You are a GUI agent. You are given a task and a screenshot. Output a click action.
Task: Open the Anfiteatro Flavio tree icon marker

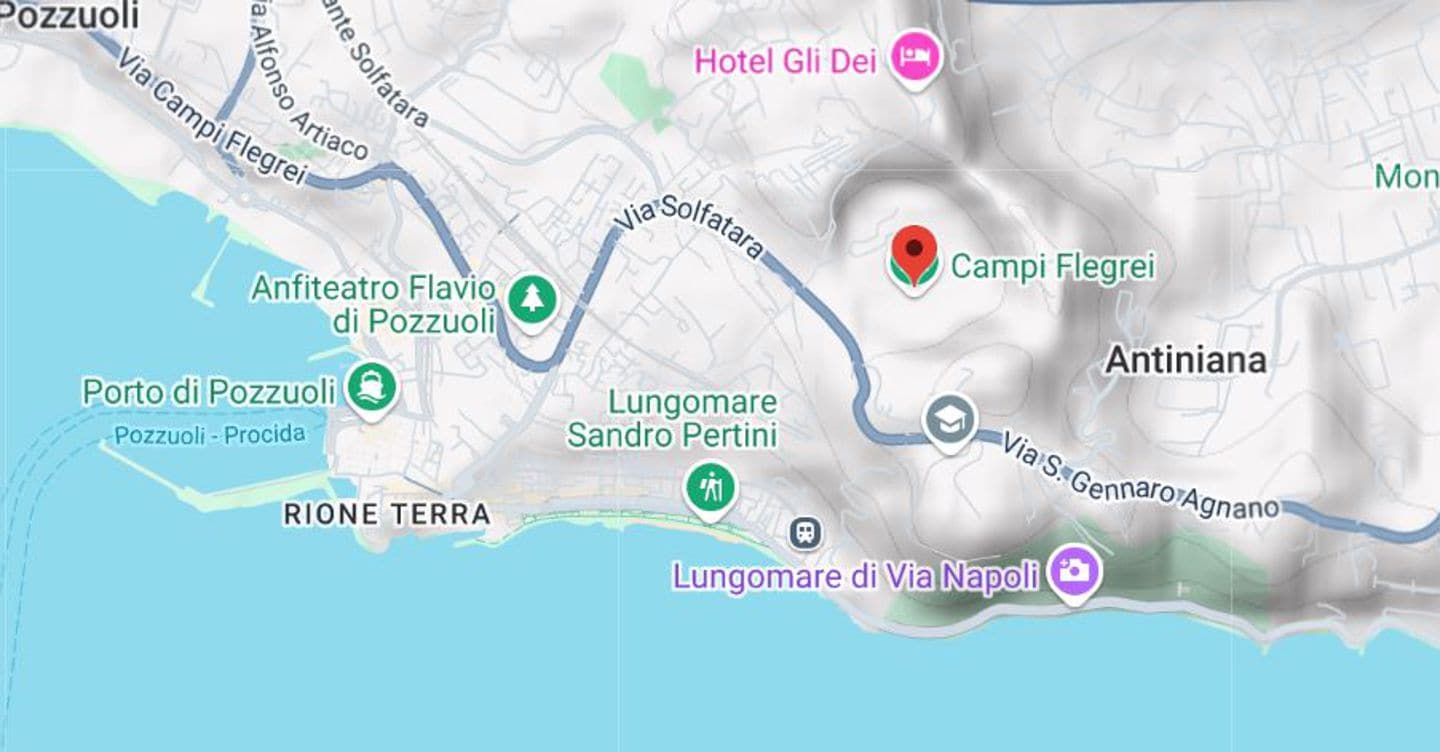(x=533, y=298)
